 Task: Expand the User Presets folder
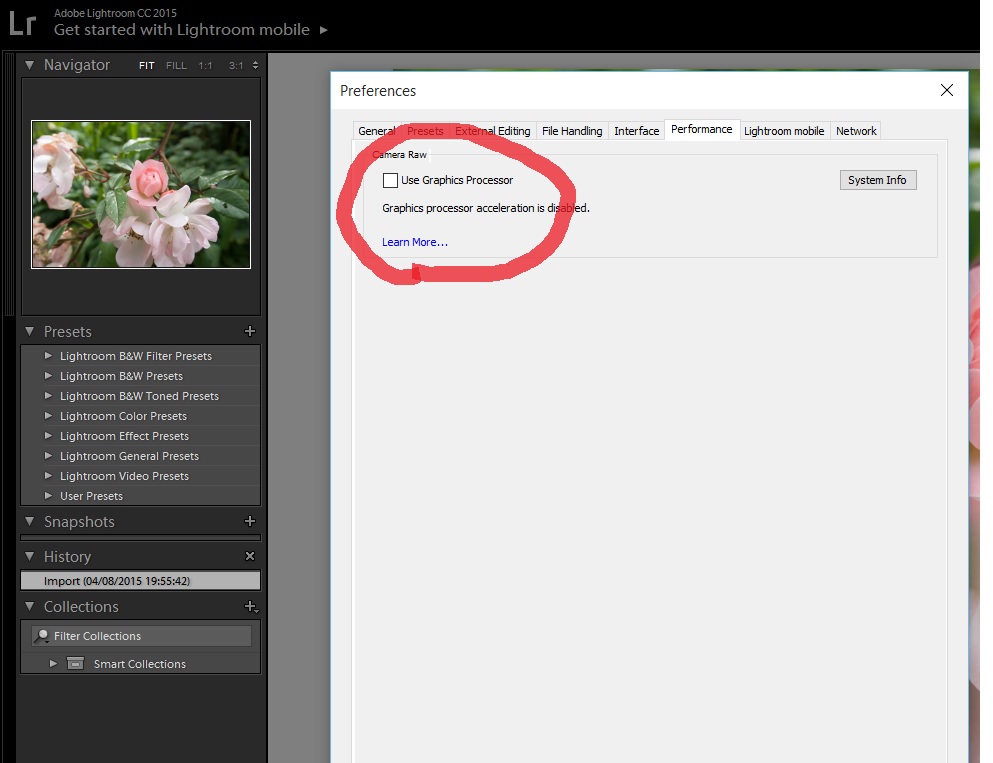48,496
